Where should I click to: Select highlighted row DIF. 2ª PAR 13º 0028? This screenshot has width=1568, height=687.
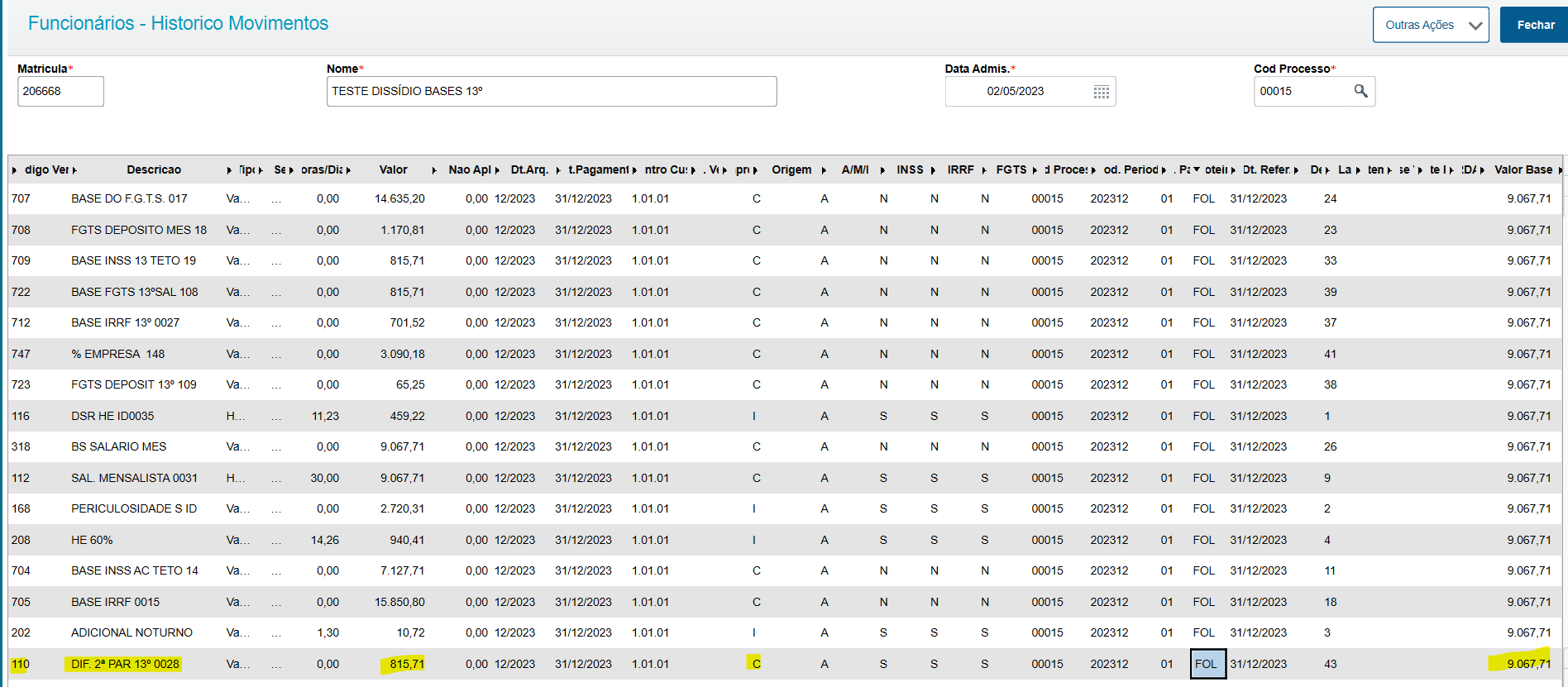(785, 664)
